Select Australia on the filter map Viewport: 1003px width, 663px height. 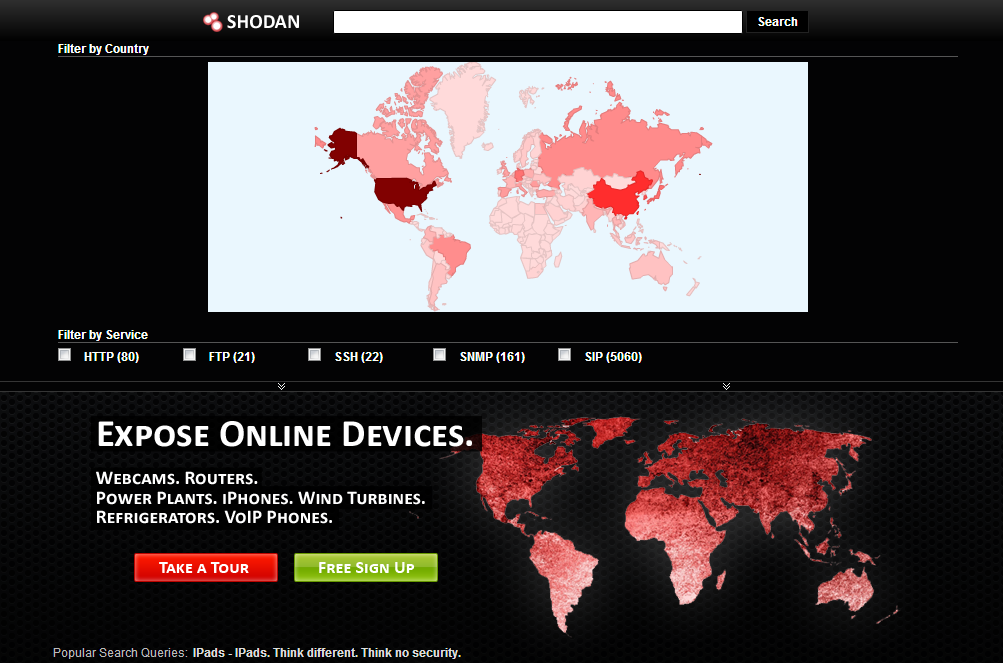[x=651, y=269]
